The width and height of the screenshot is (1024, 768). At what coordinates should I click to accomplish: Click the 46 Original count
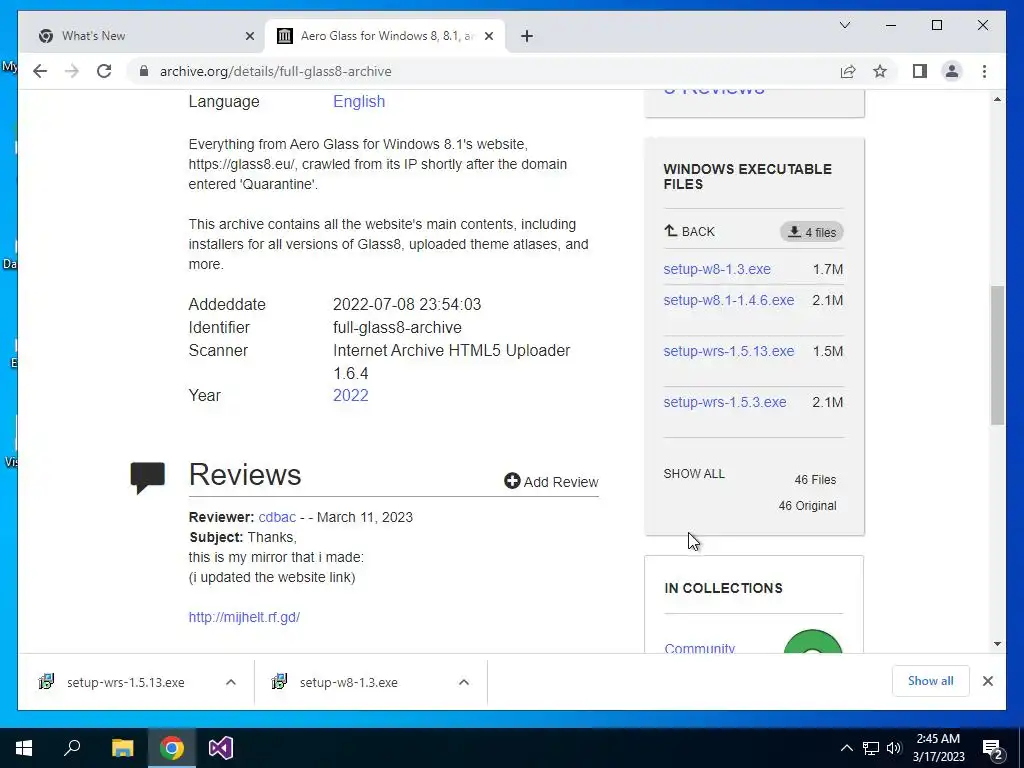coord(807,505)
